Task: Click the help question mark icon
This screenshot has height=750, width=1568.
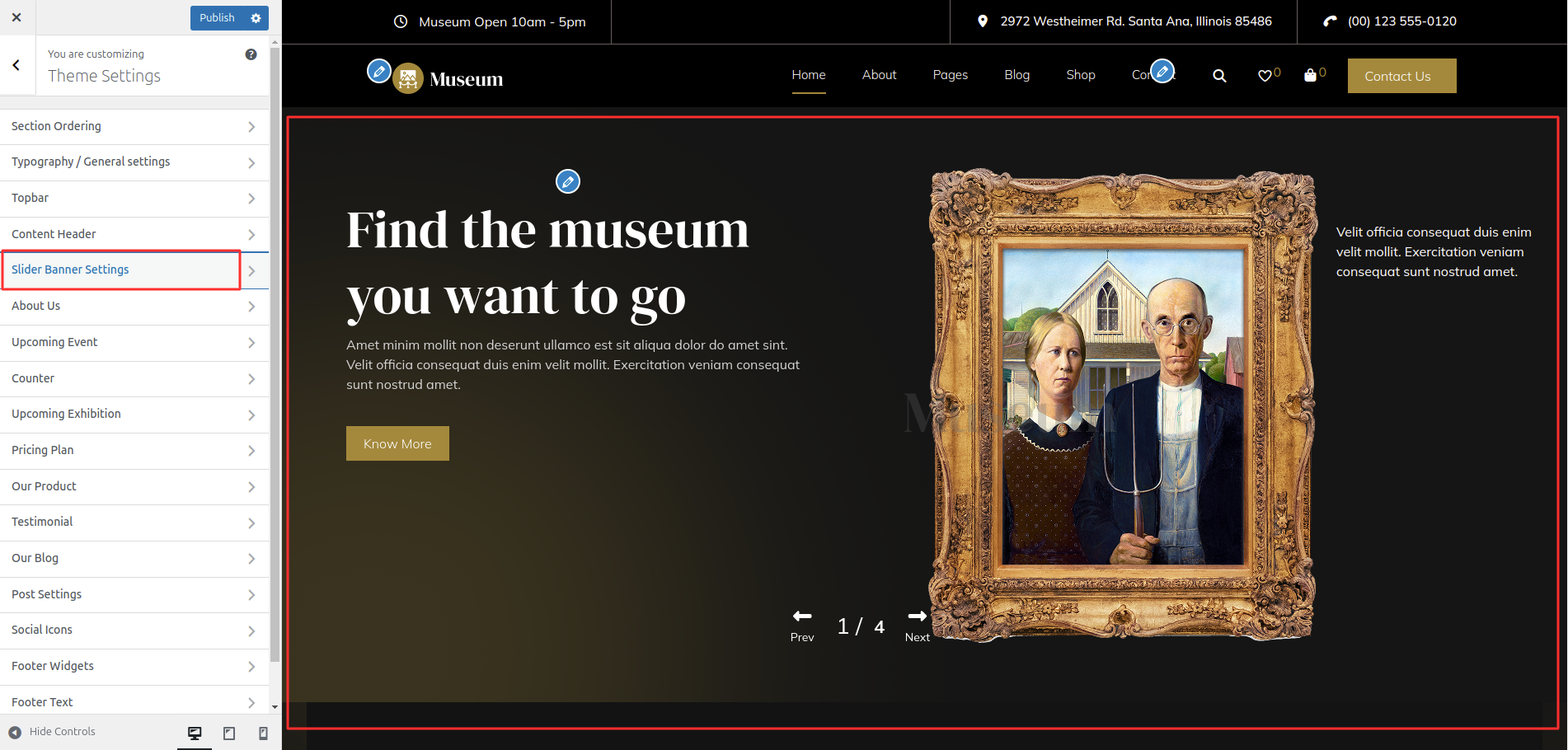Action: pyautogui.click(x=251, y=54)
